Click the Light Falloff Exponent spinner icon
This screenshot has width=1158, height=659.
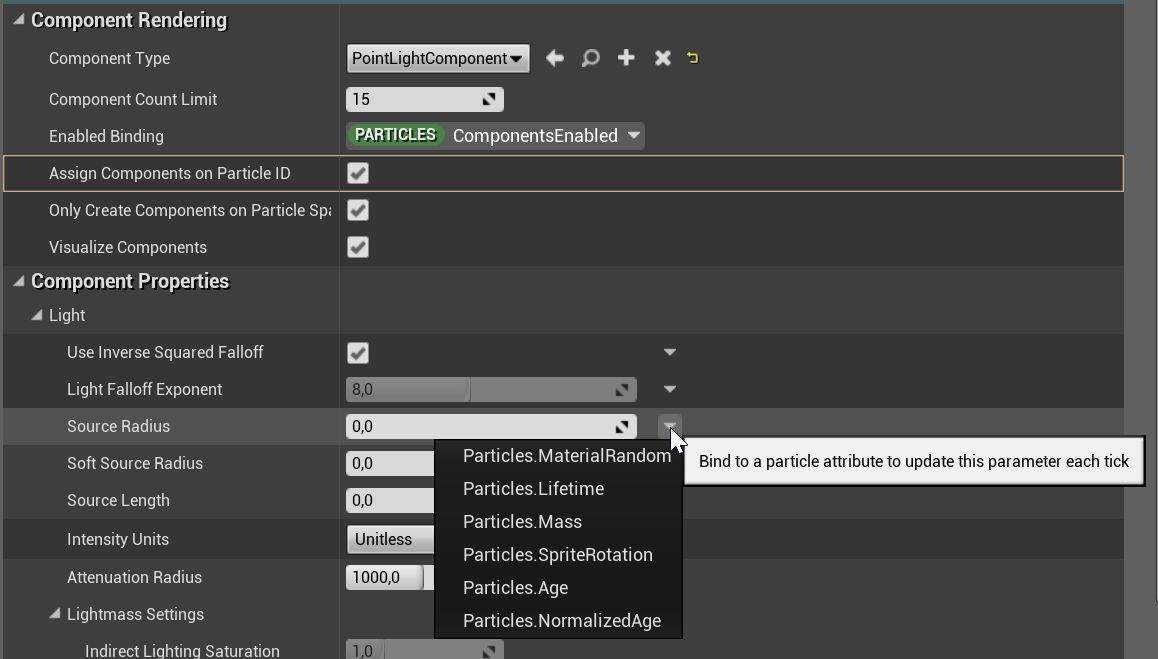(622, 389)
